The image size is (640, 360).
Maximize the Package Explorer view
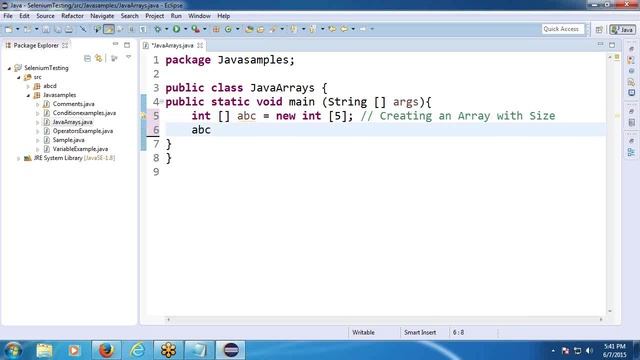[127, 45]
